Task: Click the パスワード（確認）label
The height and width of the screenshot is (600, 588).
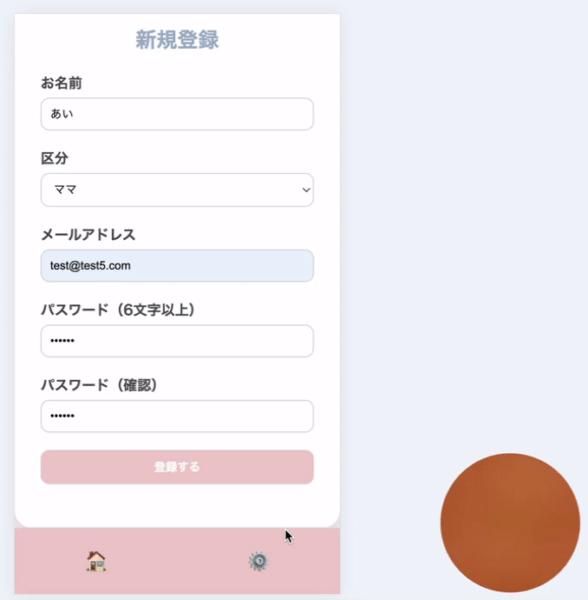Action: tap(99, 385)
